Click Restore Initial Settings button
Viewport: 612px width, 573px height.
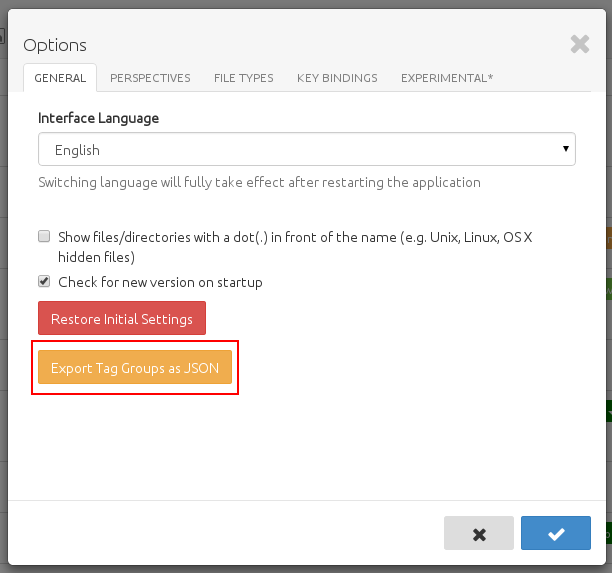point(122,318)
